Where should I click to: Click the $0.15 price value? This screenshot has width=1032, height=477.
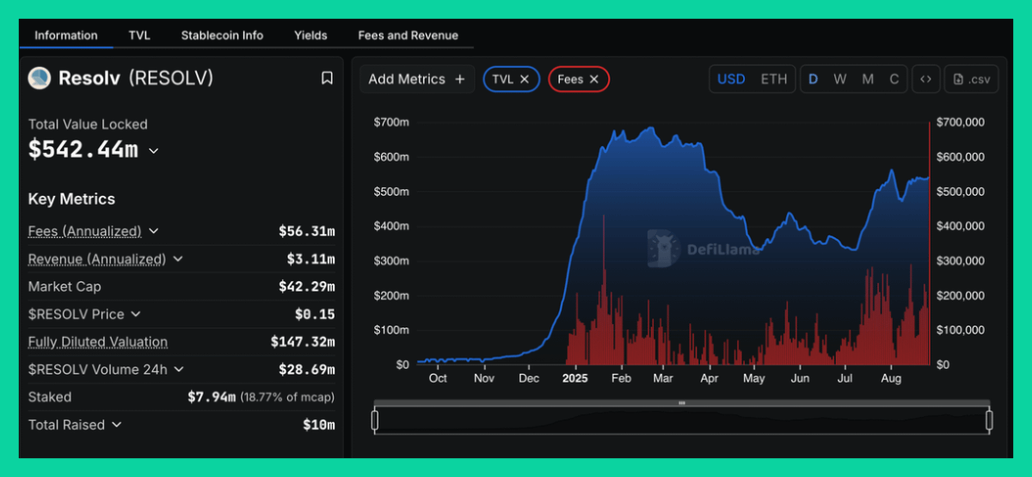(315, 314)
